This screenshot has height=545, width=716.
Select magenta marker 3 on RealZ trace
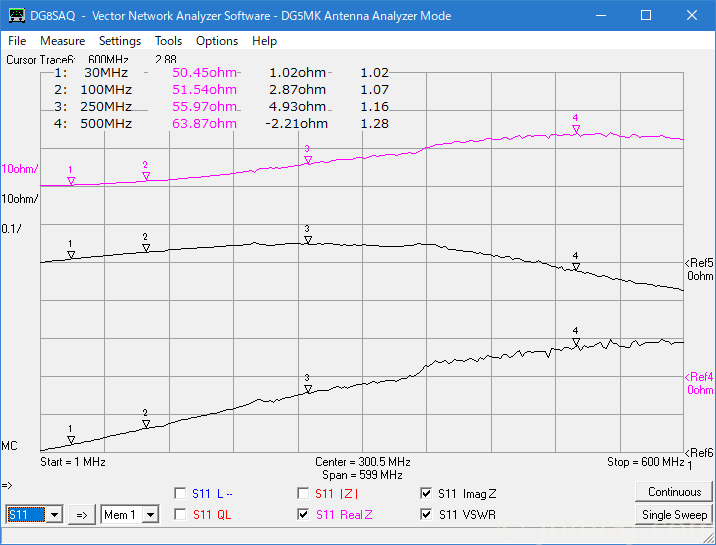coord(308,160)
